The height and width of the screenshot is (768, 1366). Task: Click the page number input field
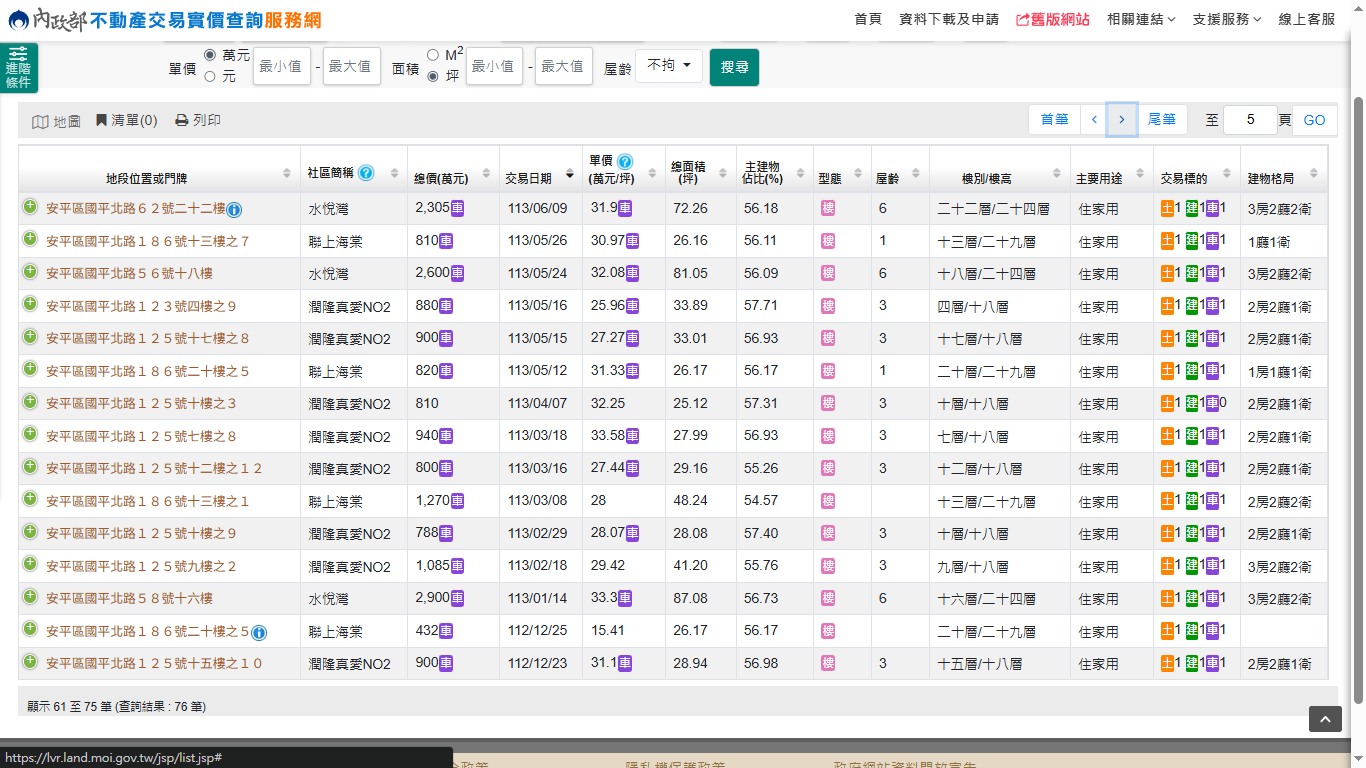(x=1250, y=120)
